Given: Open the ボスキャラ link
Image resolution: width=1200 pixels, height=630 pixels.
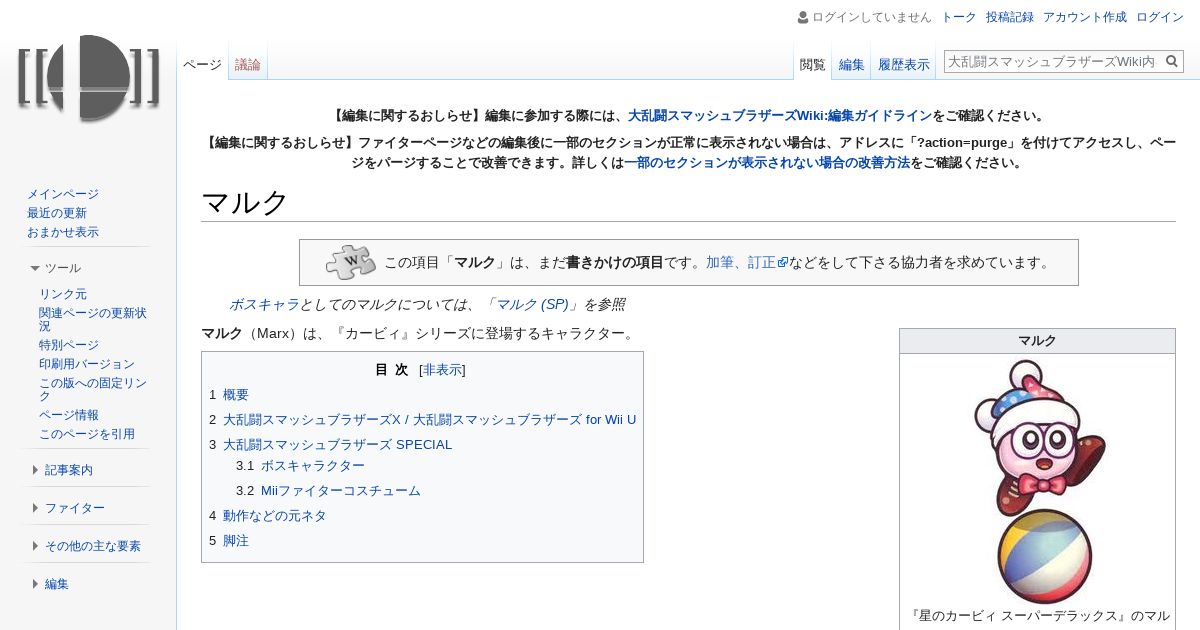Looking at the screenshot, I should pyautogui.click(x=264, y=305).
